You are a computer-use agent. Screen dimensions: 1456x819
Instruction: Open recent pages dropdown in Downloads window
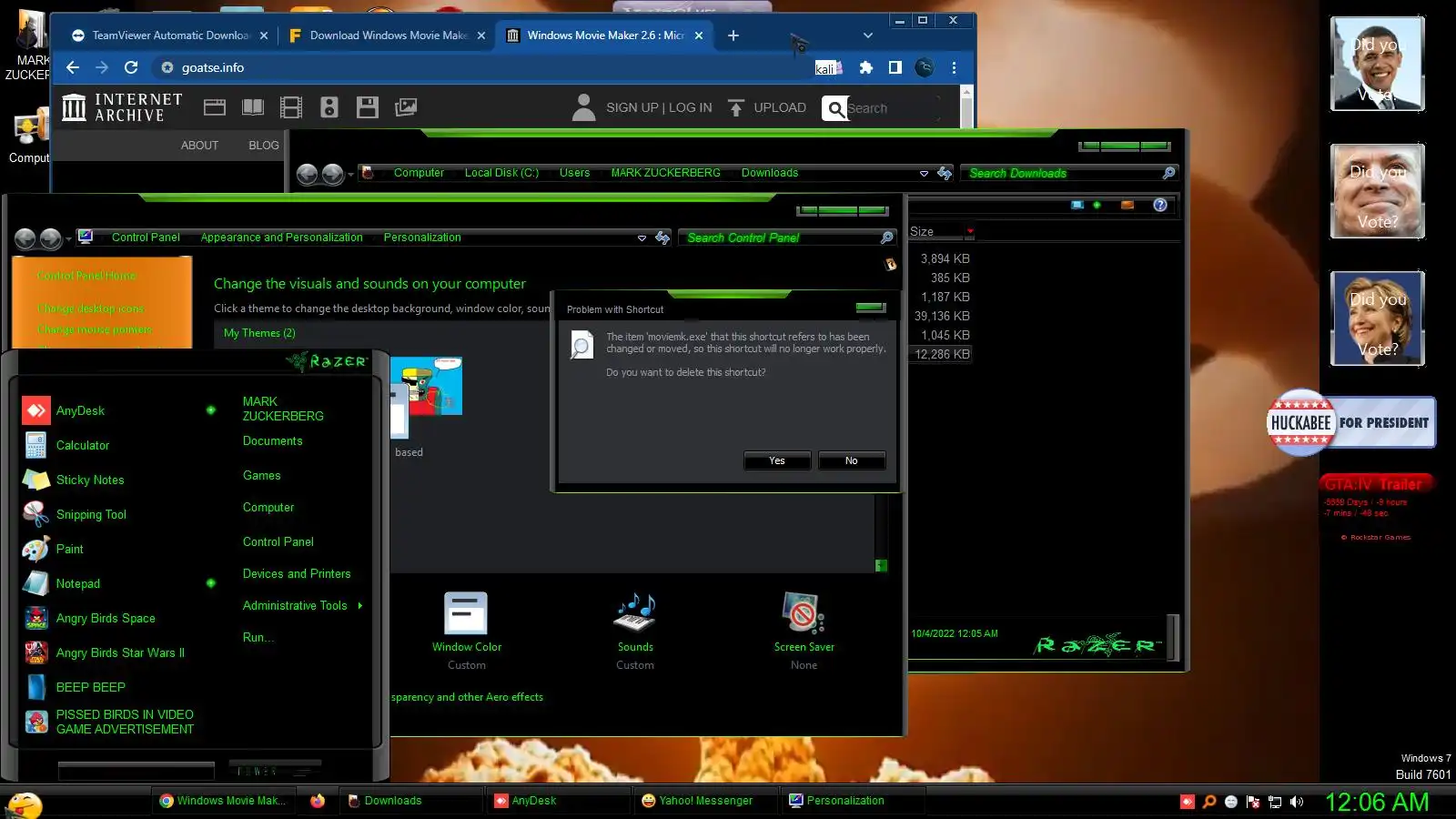pyautogui.click(x=350, y=174)
